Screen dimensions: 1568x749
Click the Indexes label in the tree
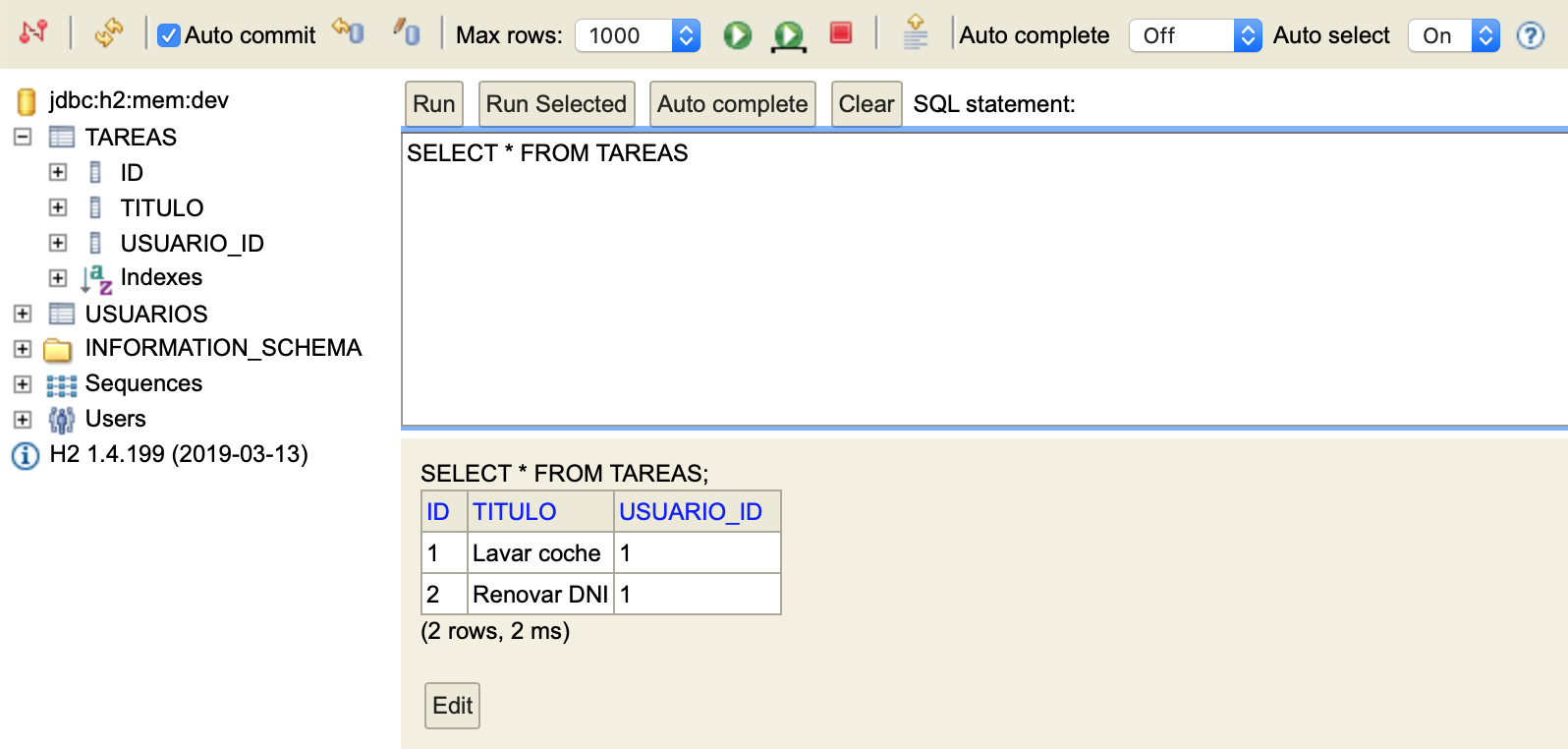[x=161, y=277]
